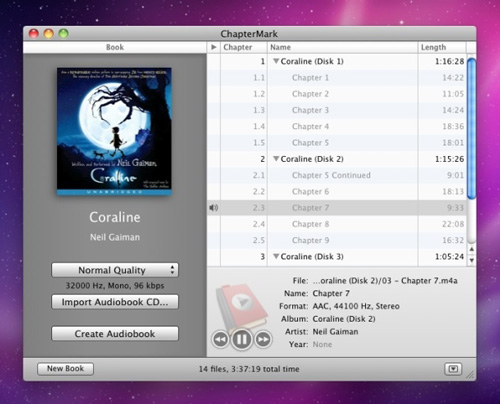
Task: Toggle the info drawer button in status bar
Action: [453, 369]
